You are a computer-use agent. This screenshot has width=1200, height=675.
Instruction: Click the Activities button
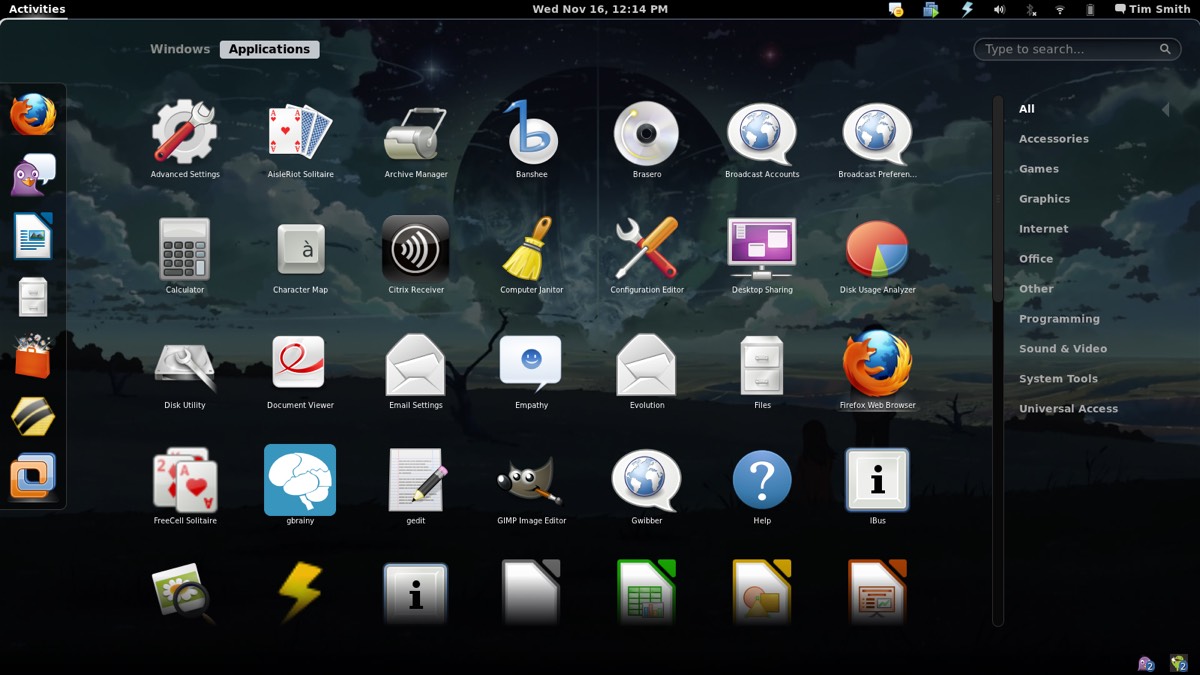[37, 9]
